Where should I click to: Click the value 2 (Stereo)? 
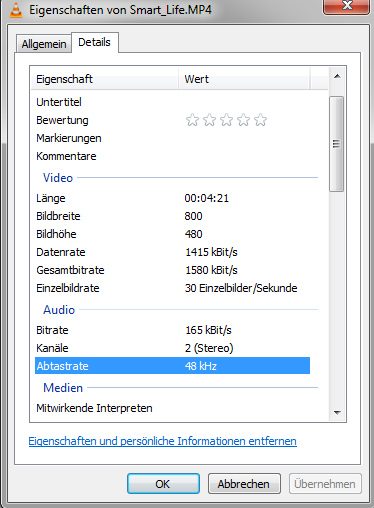click(209, 348)
